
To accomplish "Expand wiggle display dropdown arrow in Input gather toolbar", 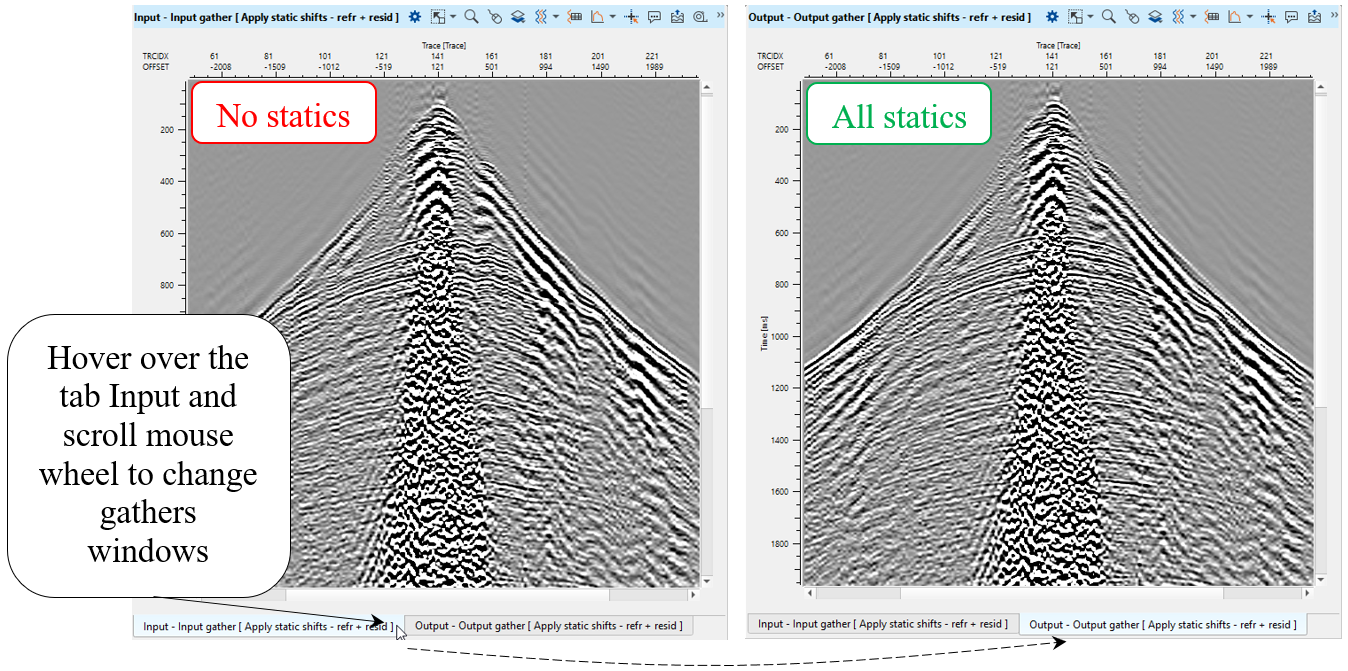I will [x=555, y=17].
